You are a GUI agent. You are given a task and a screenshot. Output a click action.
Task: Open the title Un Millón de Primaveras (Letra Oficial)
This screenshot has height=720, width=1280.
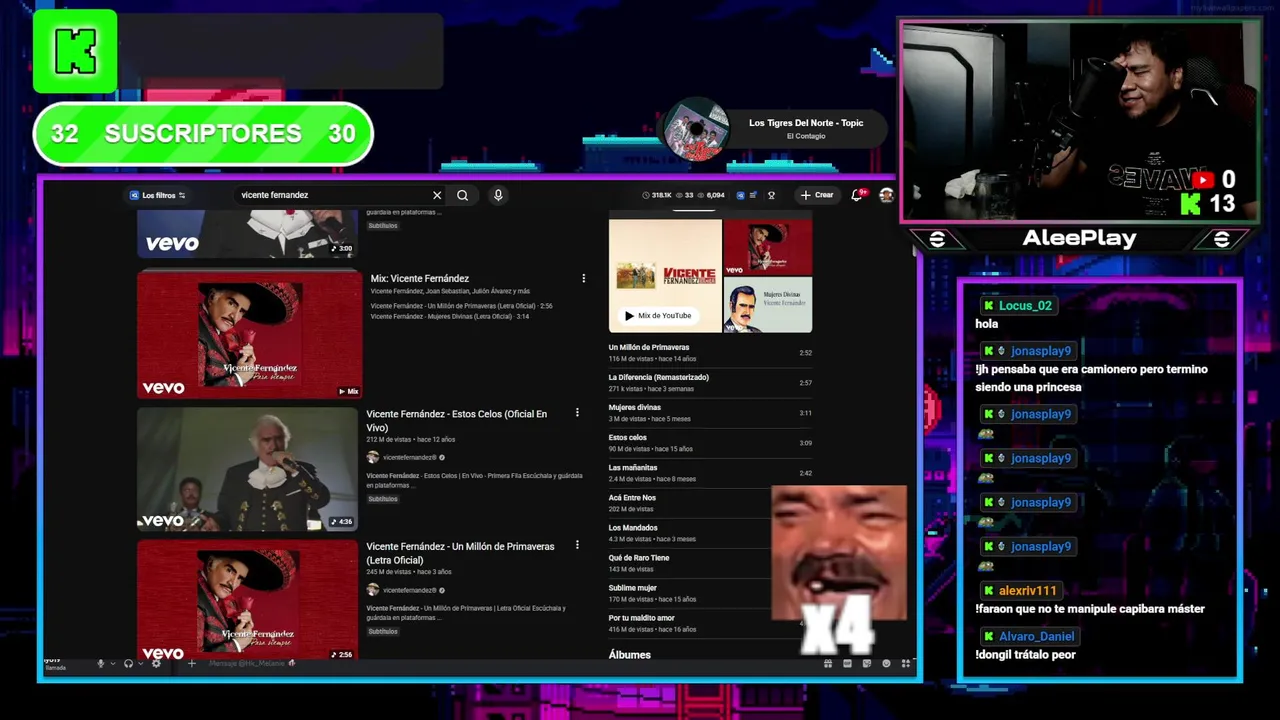(460, 553)
